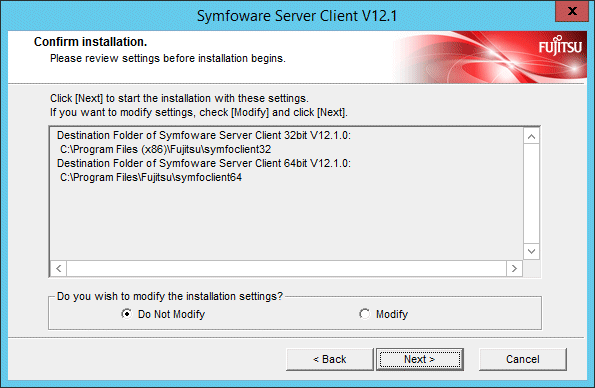The height and width of the screenshot is (388, 595).
Task: Go to previous step with Back button
Action: 330,359
